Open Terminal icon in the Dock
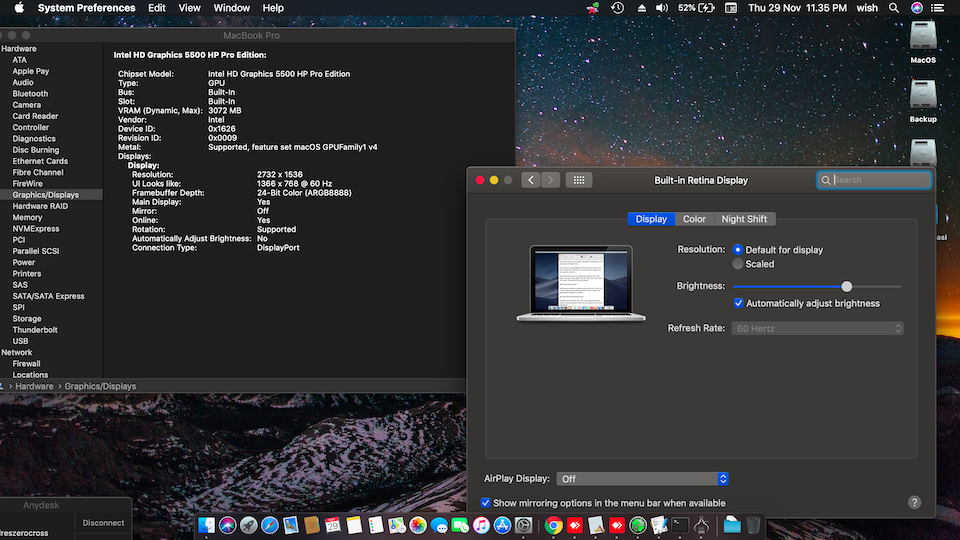The width and height of the screenshot is (960, 540). point(680,525)
